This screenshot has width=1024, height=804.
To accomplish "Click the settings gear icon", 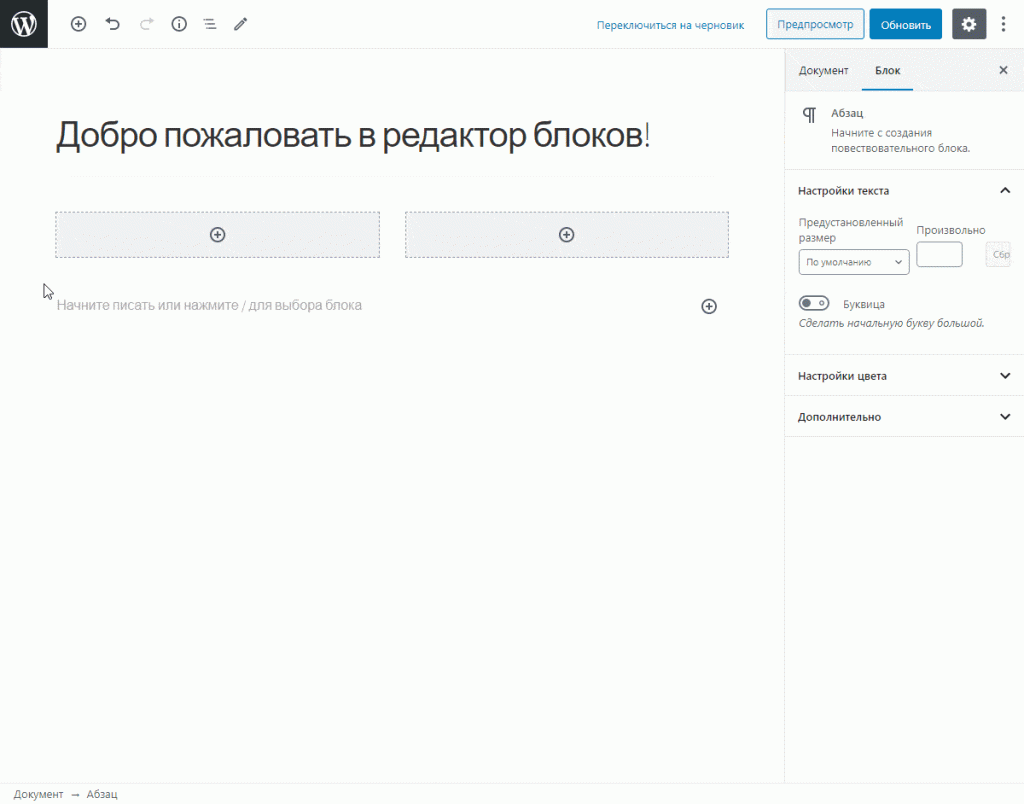I will tap(968, 24).
